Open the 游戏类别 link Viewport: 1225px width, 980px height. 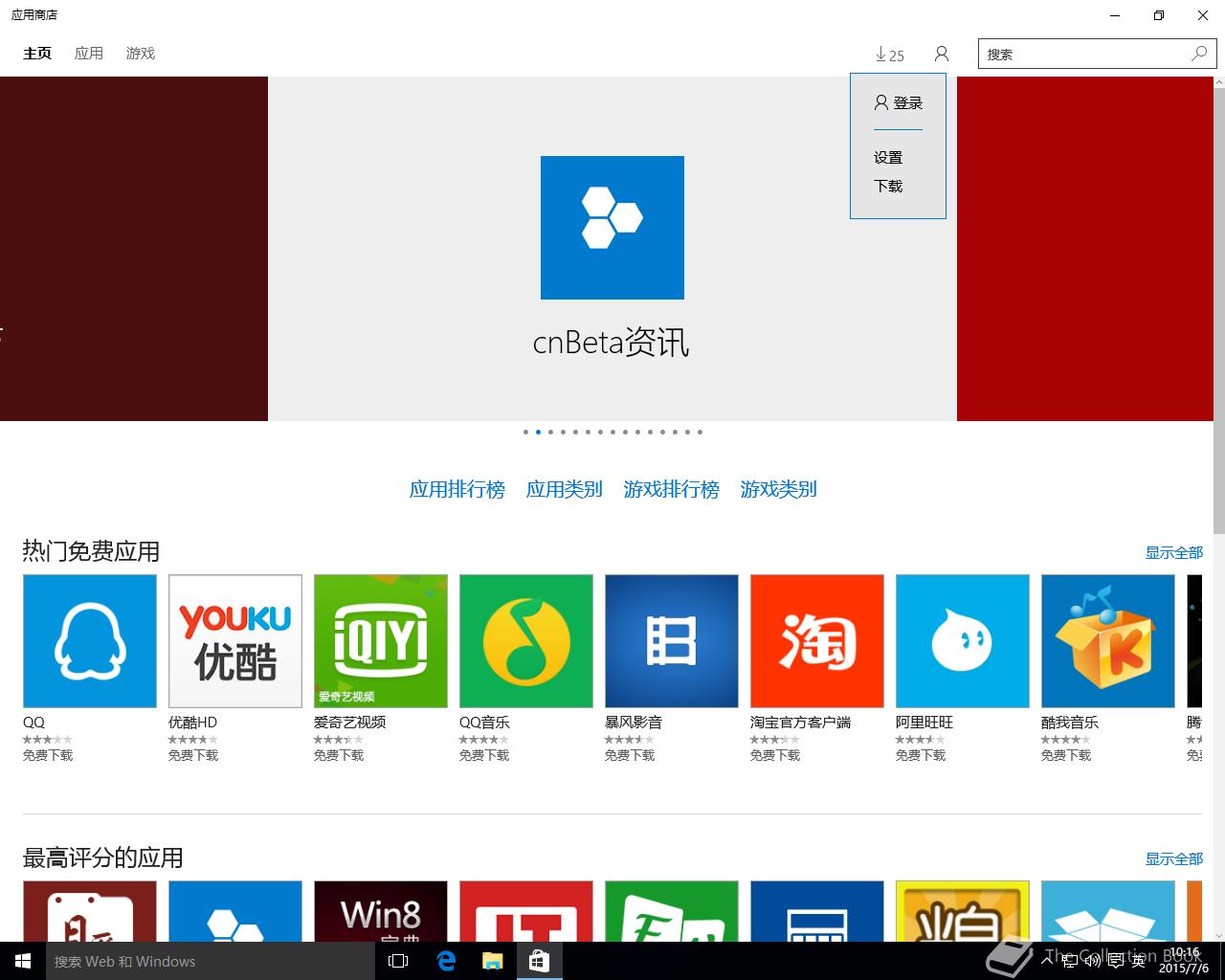click(x=779, y=489)
